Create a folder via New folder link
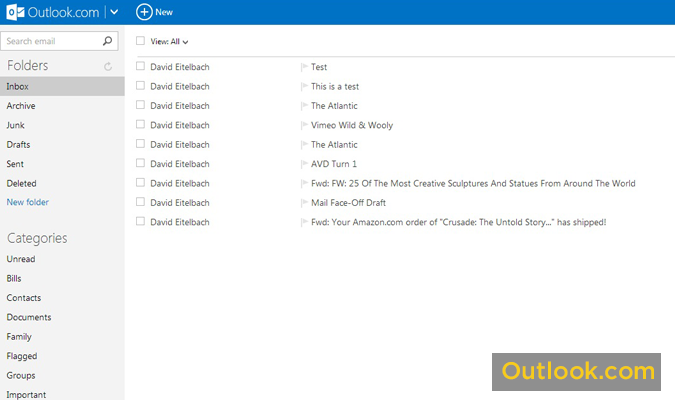The width and height of the screenshot is (675, 400). pos(28,202)
